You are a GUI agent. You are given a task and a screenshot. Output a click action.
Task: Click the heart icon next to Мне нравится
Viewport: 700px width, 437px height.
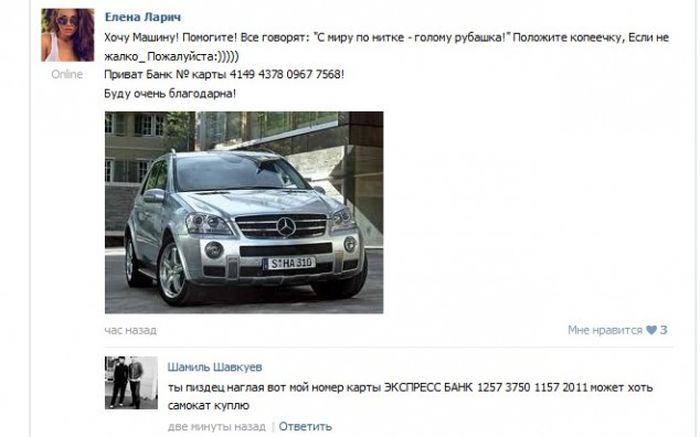tap(651, 330)
